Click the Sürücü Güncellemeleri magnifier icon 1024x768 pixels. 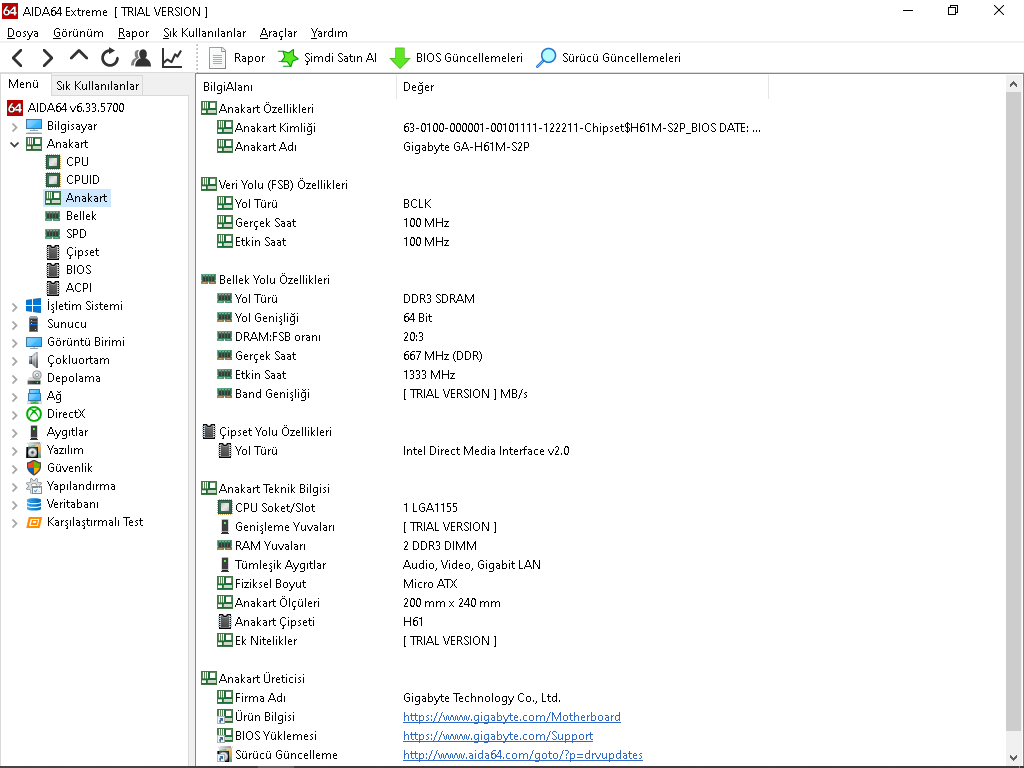(546, 58)
